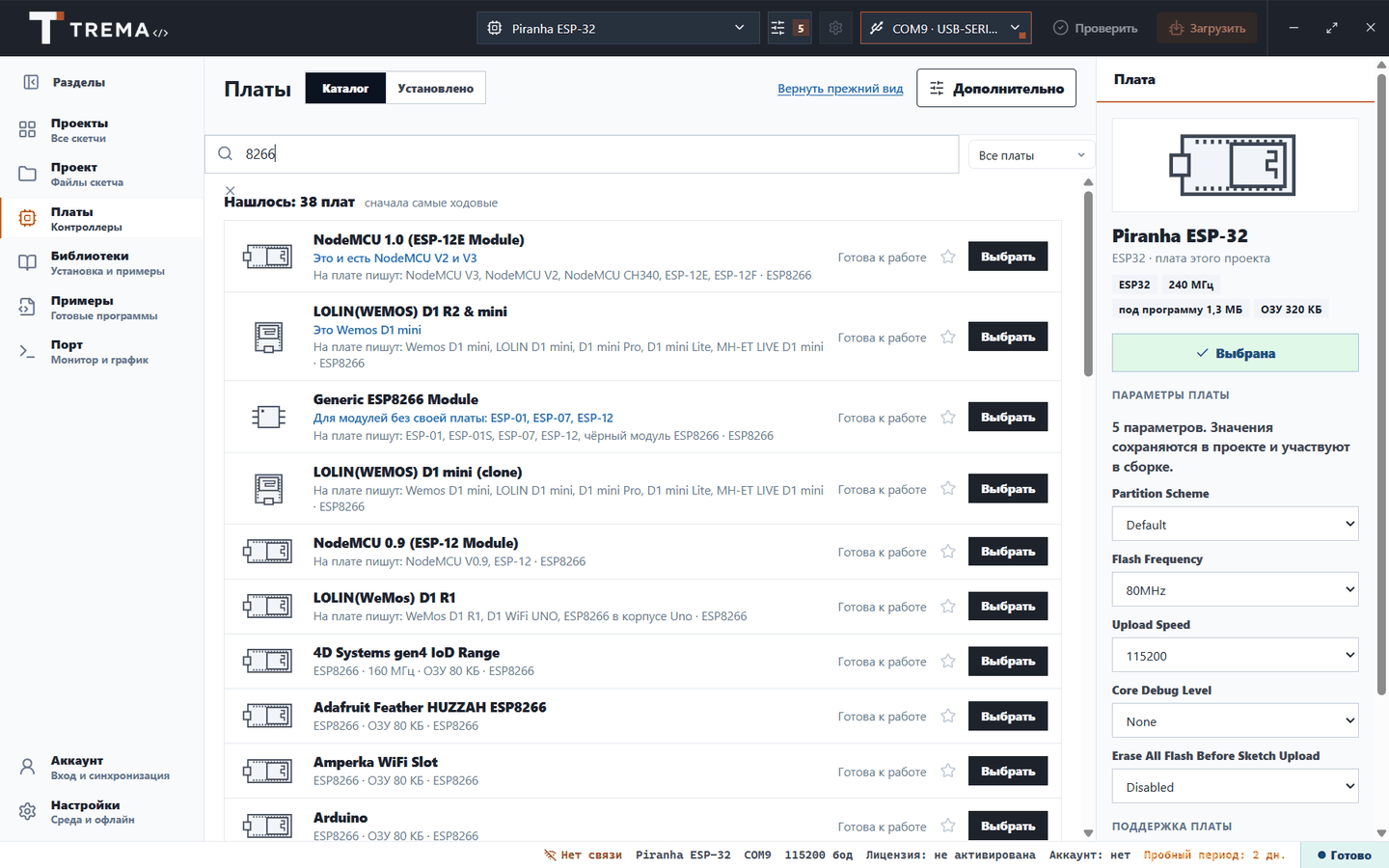
Task: Click the Вернуть прежний вид link
Action: [840, 89]
